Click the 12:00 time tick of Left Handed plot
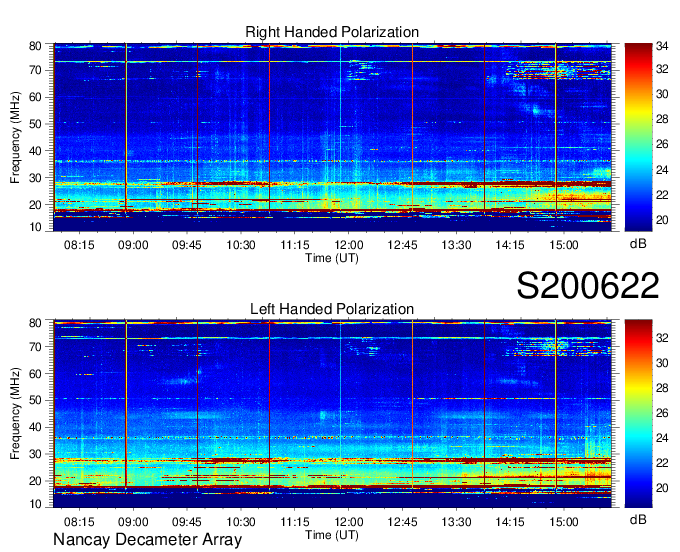680x552 pixels. (348, 522)
